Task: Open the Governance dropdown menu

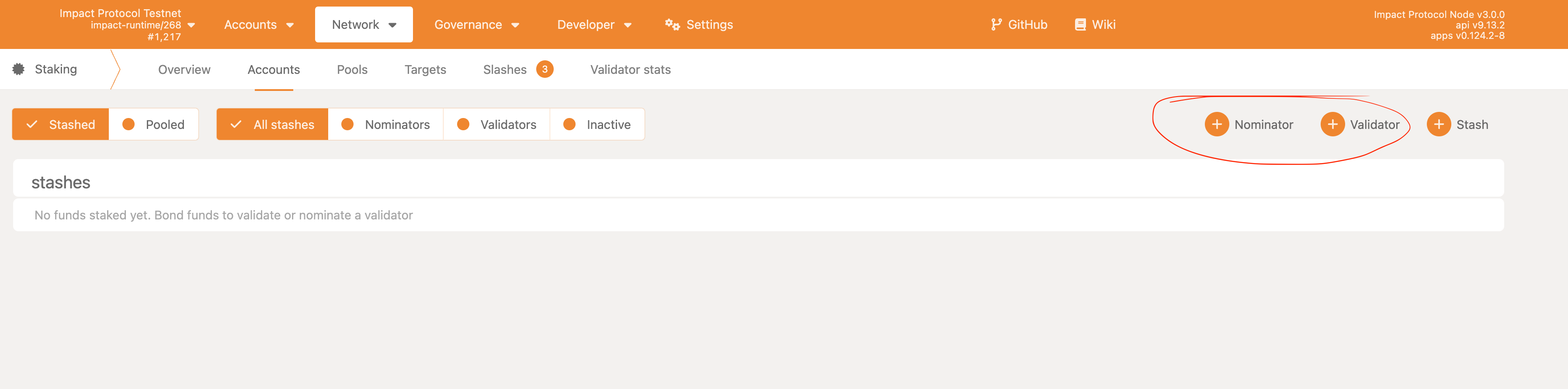Action: 477,24
